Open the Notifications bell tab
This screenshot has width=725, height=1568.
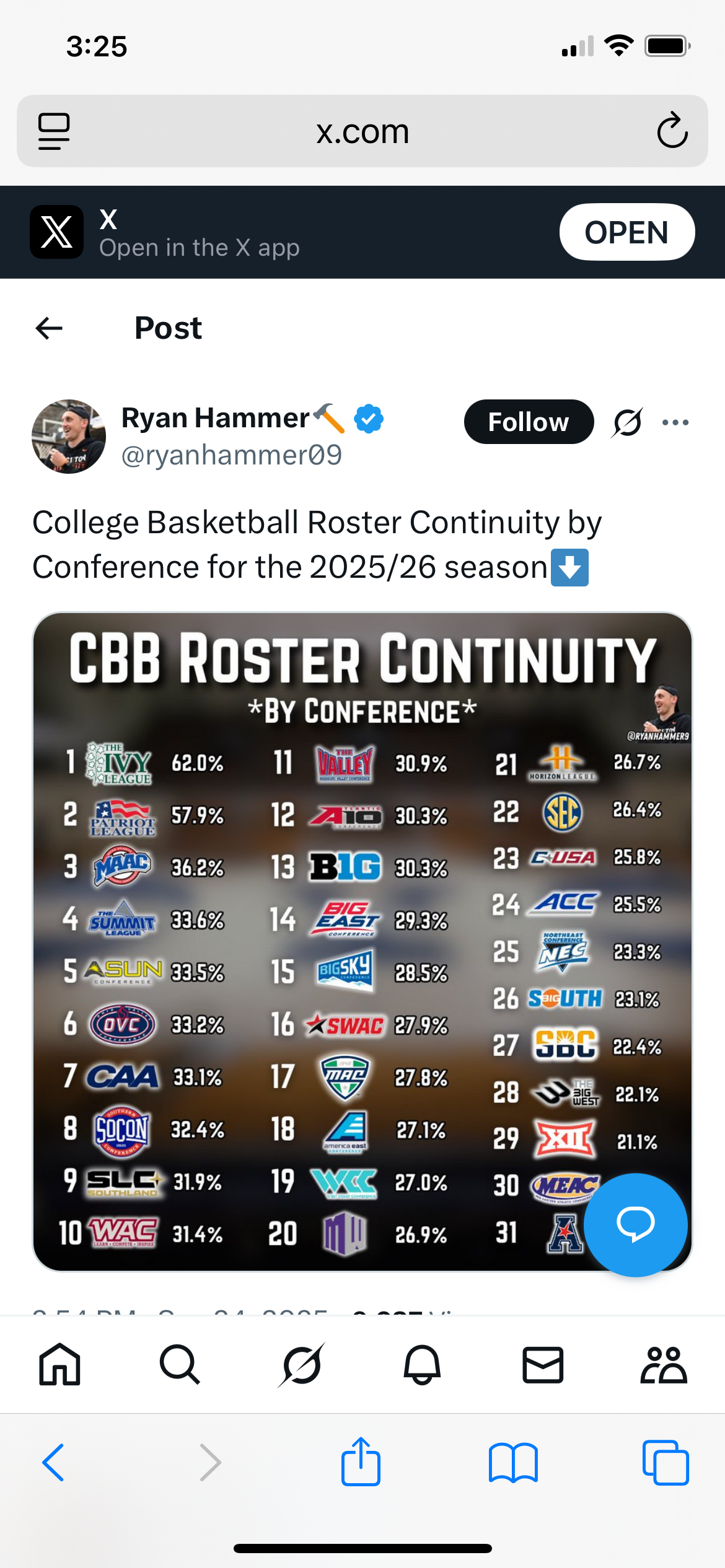422,1364
